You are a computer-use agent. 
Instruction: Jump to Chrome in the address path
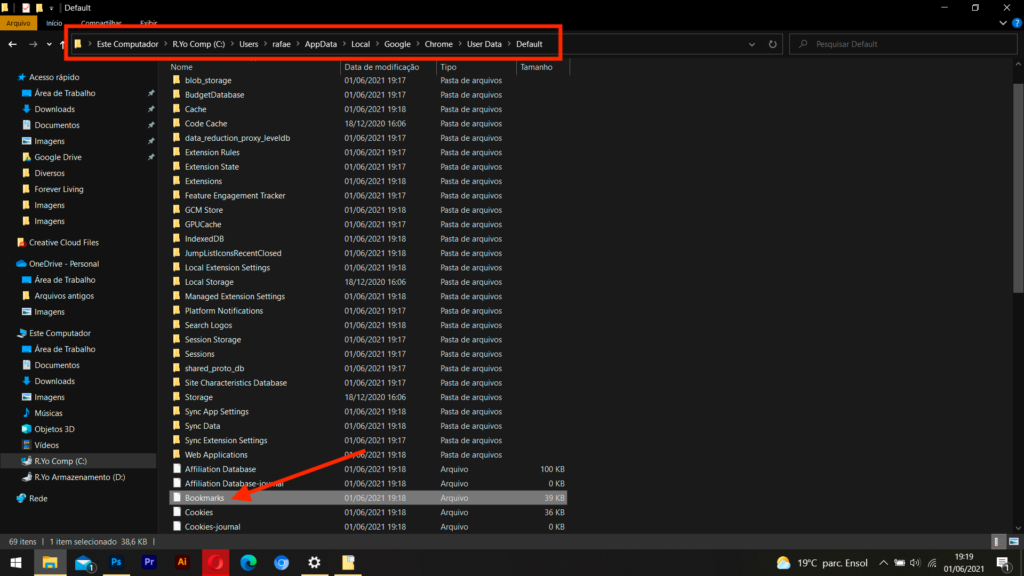(x=438, y=44)
